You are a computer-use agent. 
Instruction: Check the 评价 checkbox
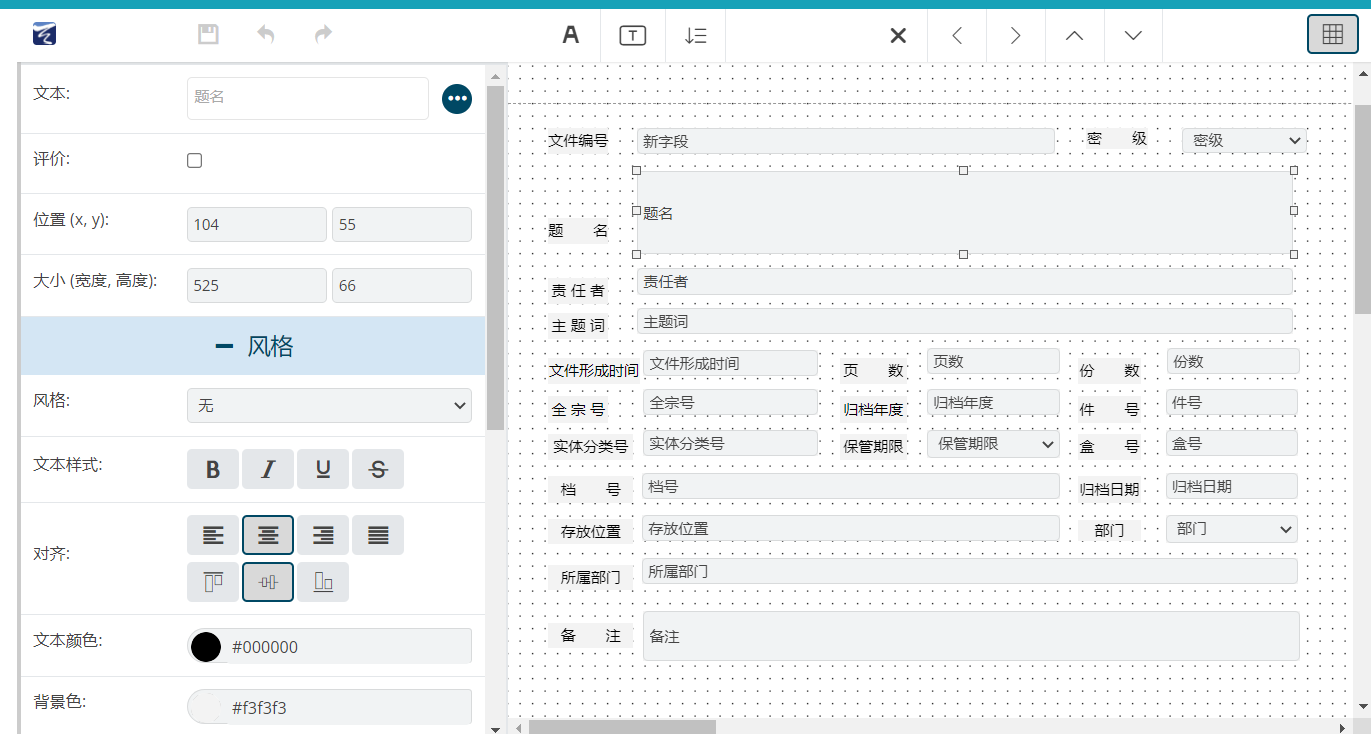click(x=195, y=161)
